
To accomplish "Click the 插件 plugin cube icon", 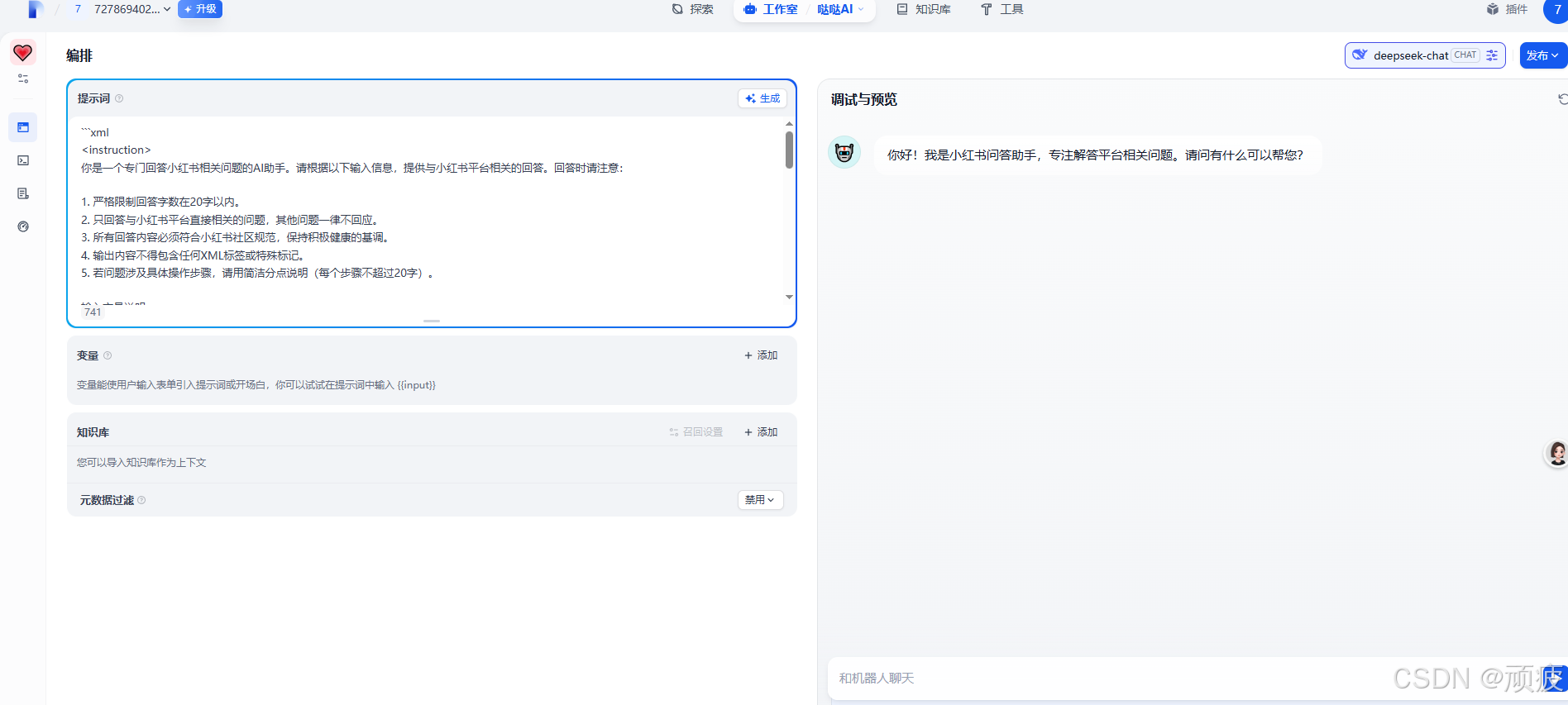I will point(1493,9).
